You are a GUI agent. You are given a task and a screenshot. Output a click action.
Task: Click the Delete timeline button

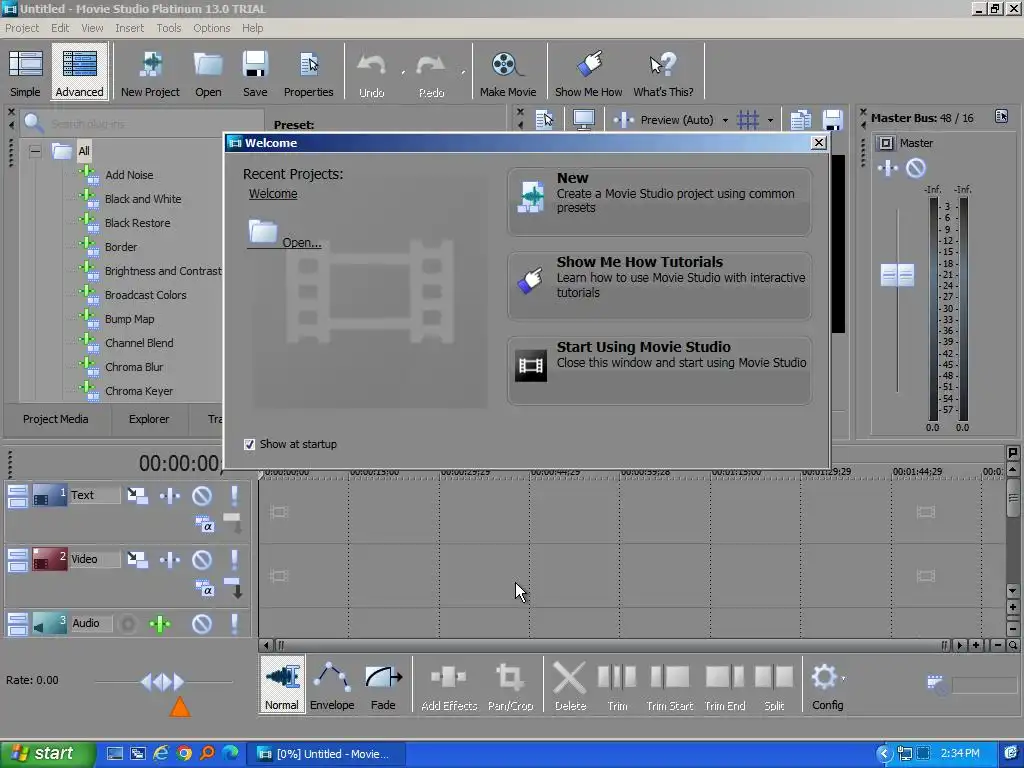pyautogui.click(x=570, y=684)
